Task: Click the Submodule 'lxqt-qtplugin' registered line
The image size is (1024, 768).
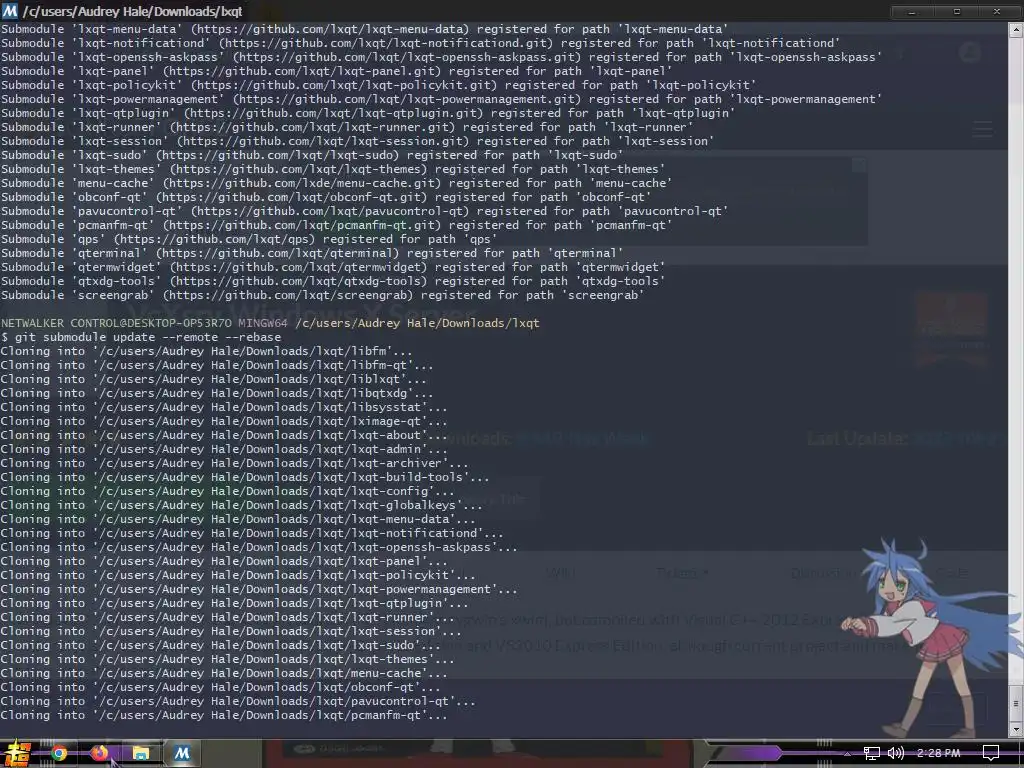Action: click(368, 113)
